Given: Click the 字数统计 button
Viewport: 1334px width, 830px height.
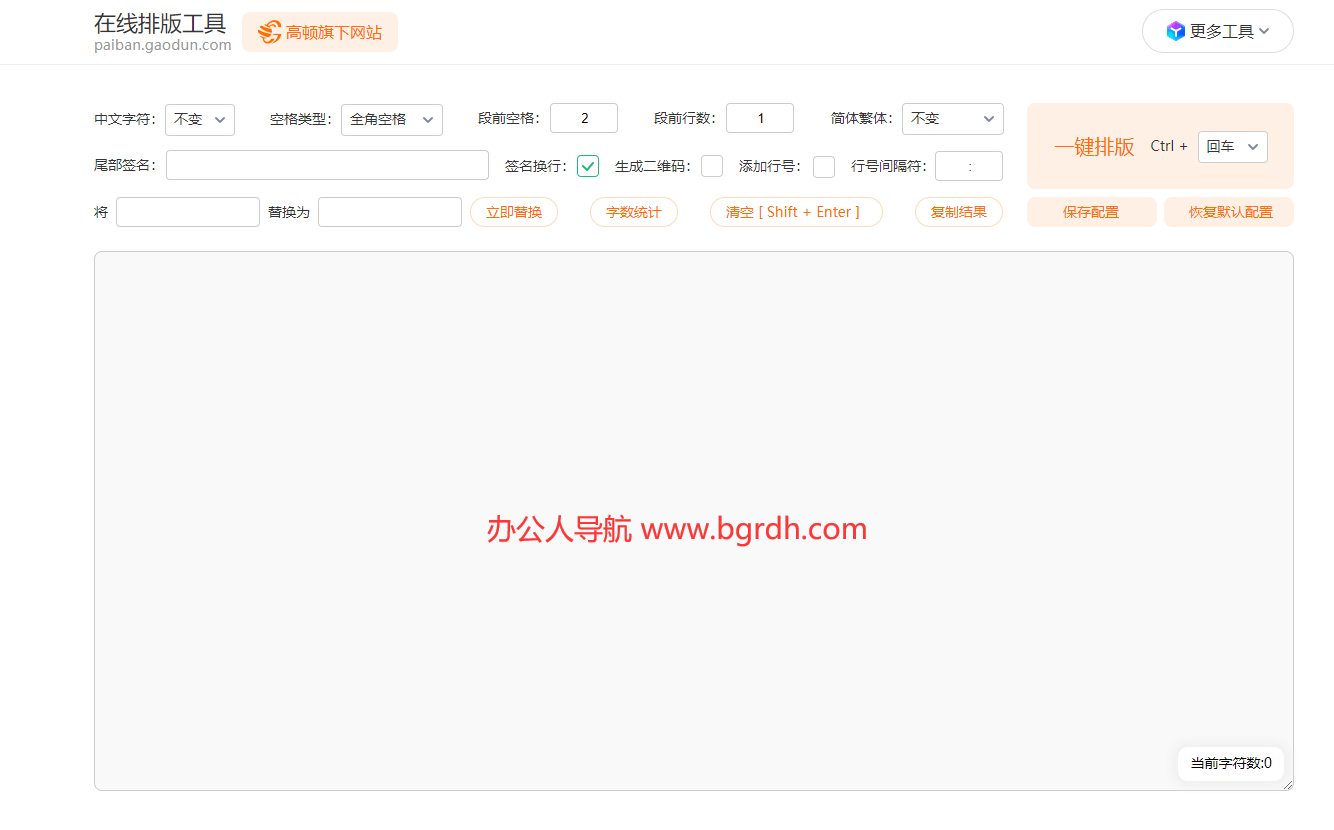Looking at the screenshot, I should [634, 212].
